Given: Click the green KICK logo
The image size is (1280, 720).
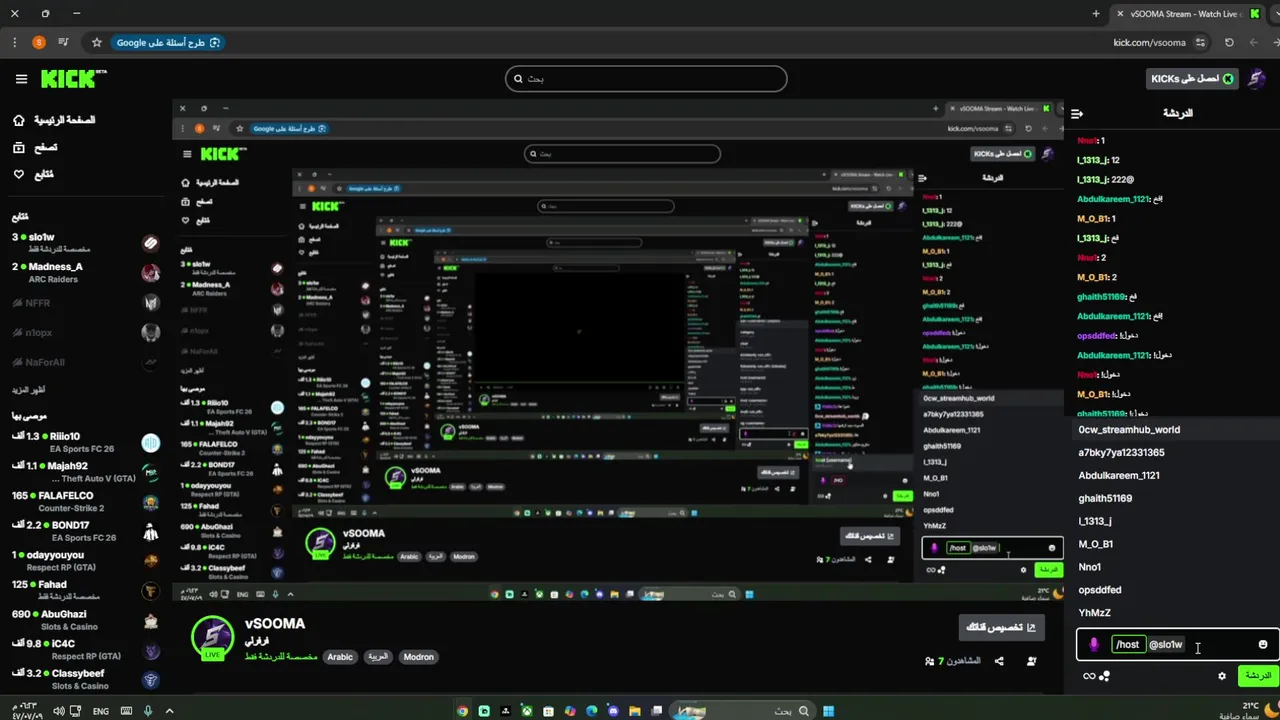Looking at the screenshot, I should point(73,79).
